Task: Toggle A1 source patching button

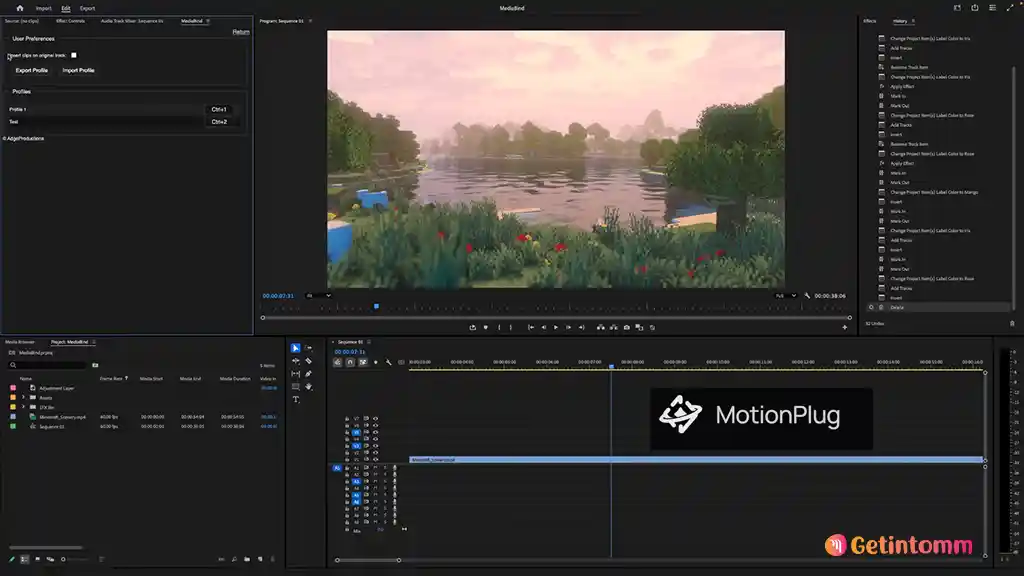Action: tap(337, 468)
